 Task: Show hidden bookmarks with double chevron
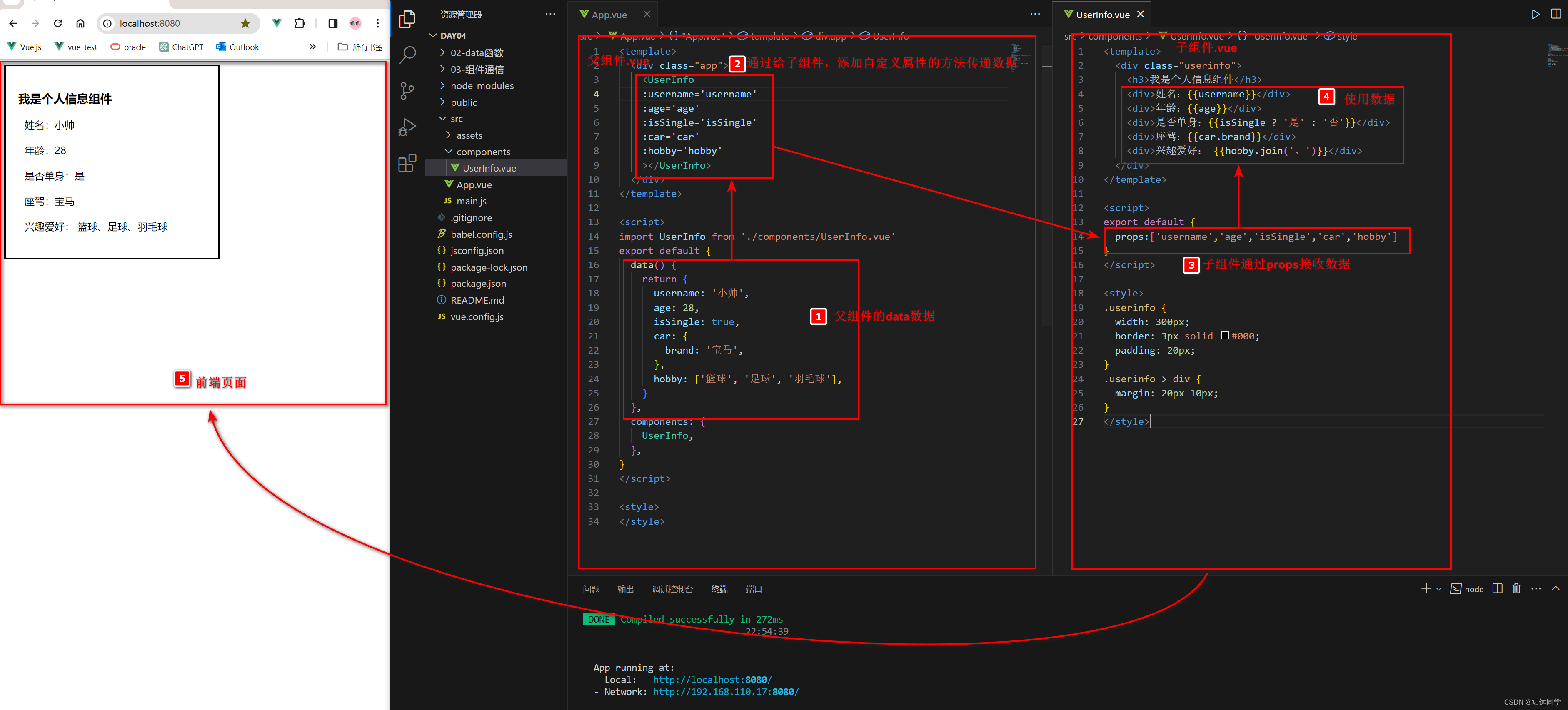tap(313, 47)
